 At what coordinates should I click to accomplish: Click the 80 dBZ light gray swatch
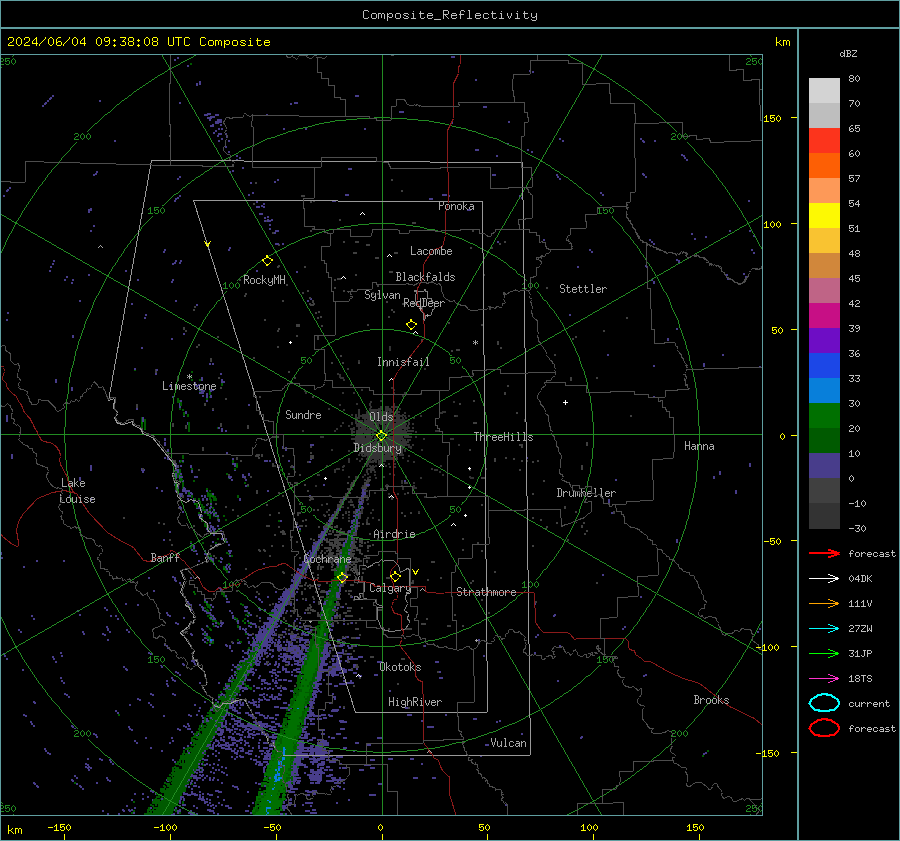[824, 90]
